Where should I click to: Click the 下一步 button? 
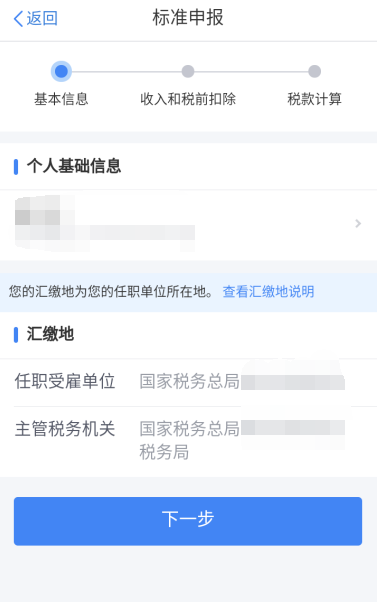[x=188, y=521]
